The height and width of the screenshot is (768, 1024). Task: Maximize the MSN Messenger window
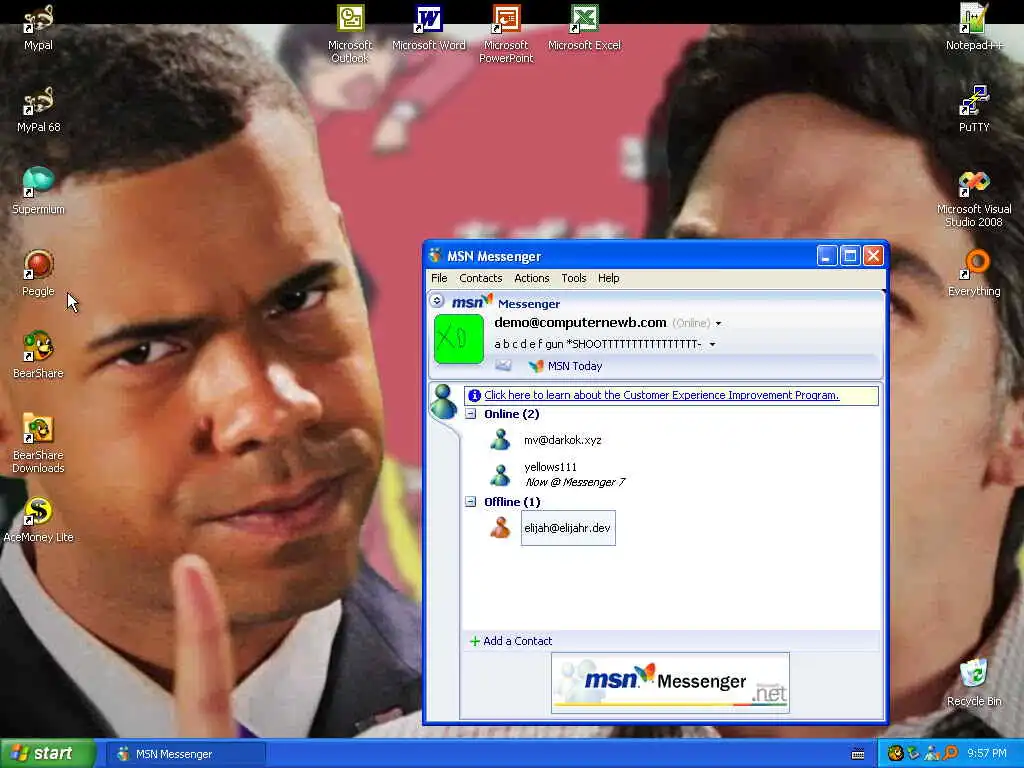tap(850, 256)
